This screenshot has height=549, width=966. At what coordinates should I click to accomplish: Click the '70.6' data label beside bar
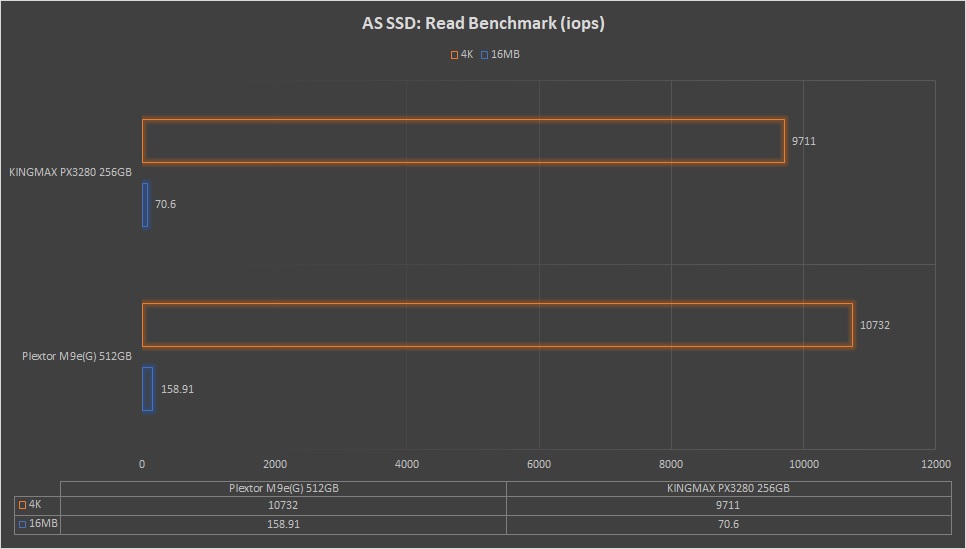(165, 204)
